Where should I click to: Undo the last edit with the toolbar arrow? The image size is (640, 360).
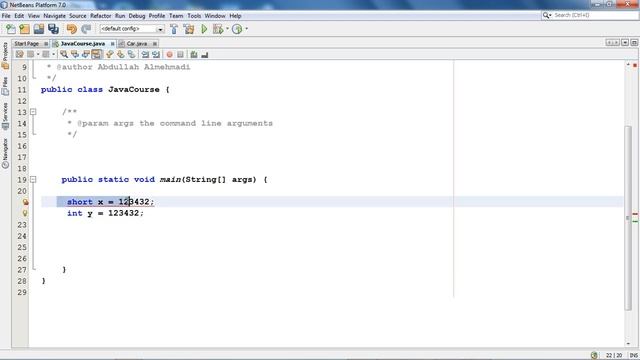coord(71,29)
